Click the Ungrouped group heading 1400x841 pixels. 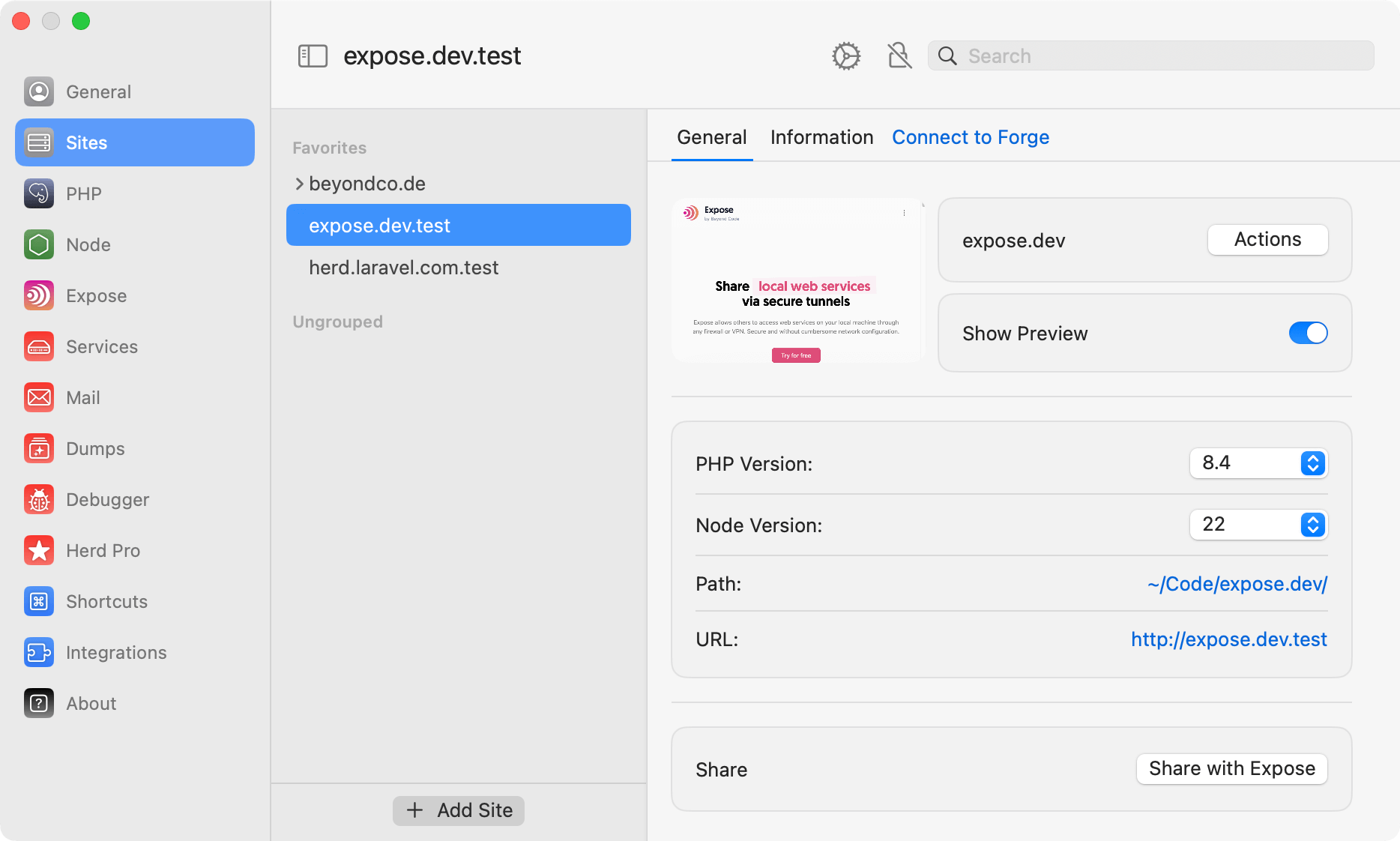tap(337, 322)
